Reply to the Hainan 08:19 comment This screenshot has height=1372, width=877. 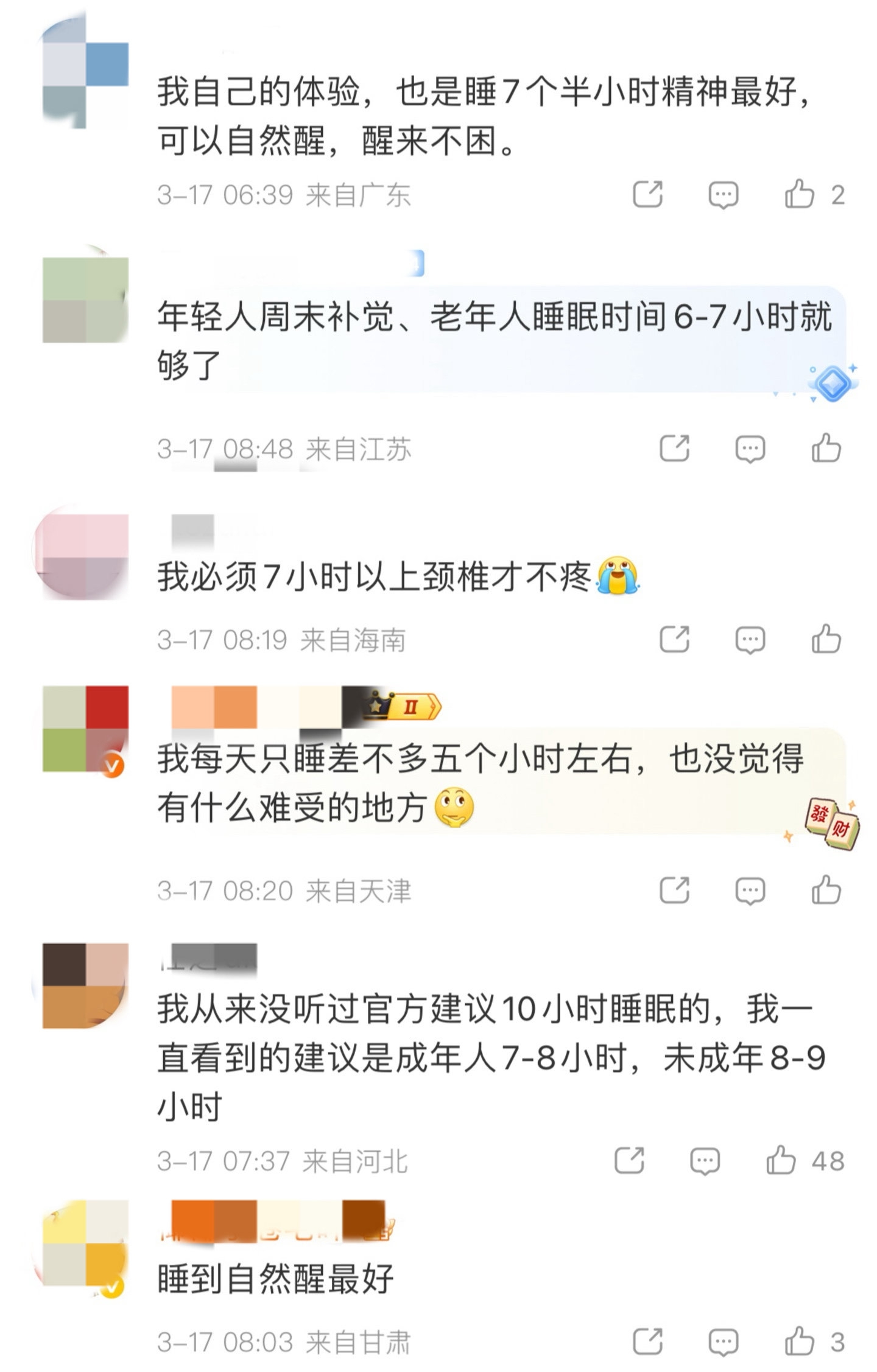pos(750,640)
